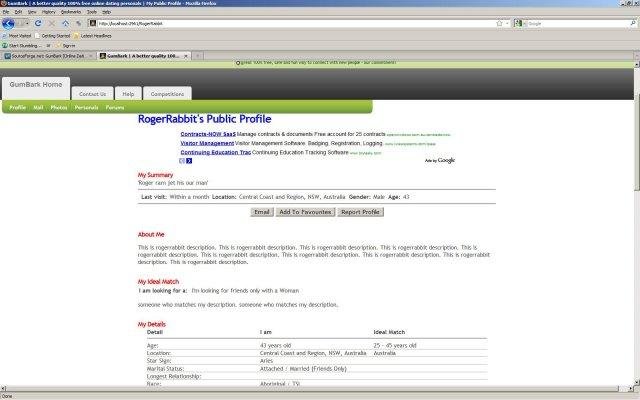Image resolution: width=640 pixels, height=400 pixels.
Task: Click the My Summary heading
Action: click(x=155, y=175)
